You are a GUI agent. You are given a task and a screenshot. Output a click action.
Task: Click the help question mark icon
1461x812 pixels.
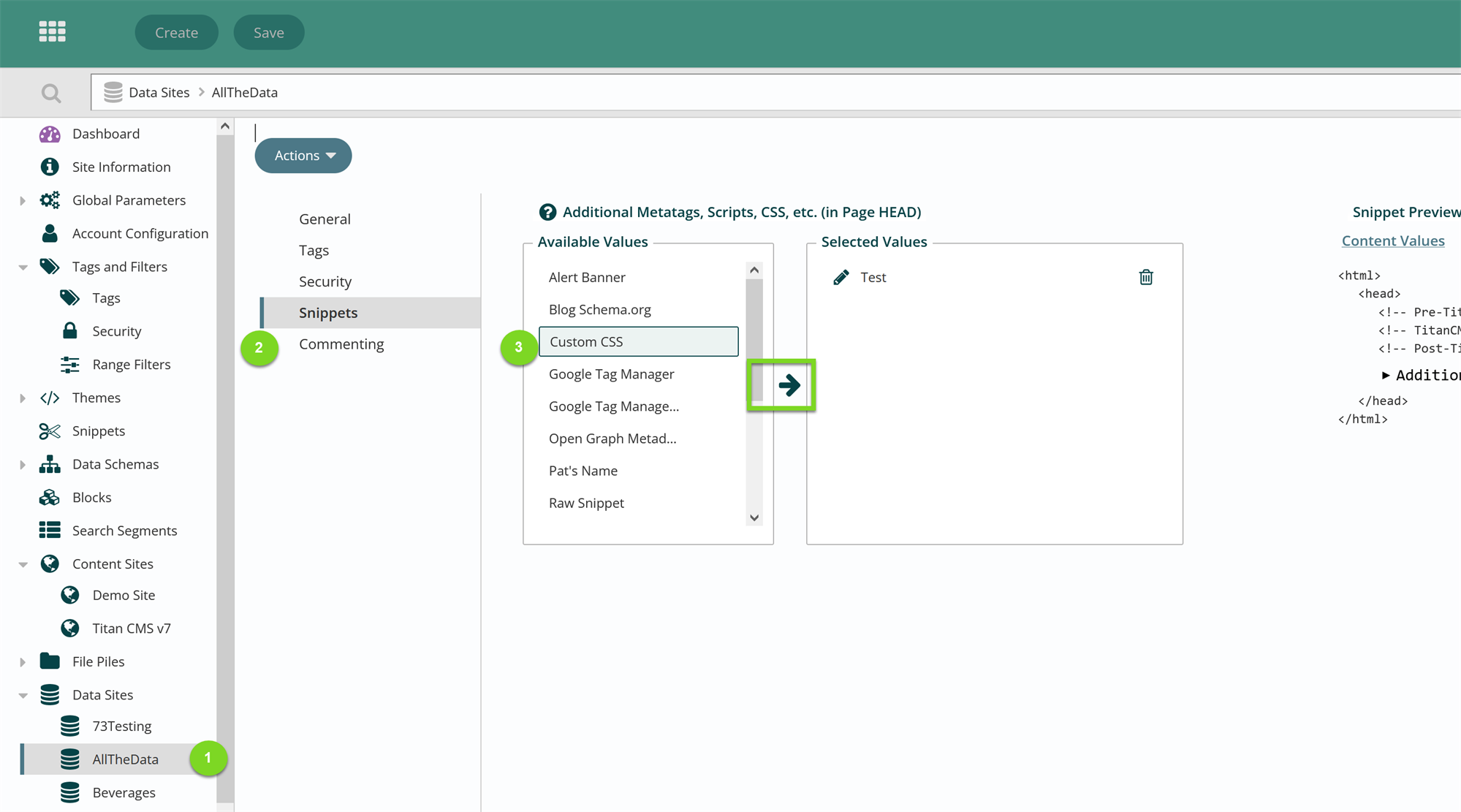(x=547, y=212)
